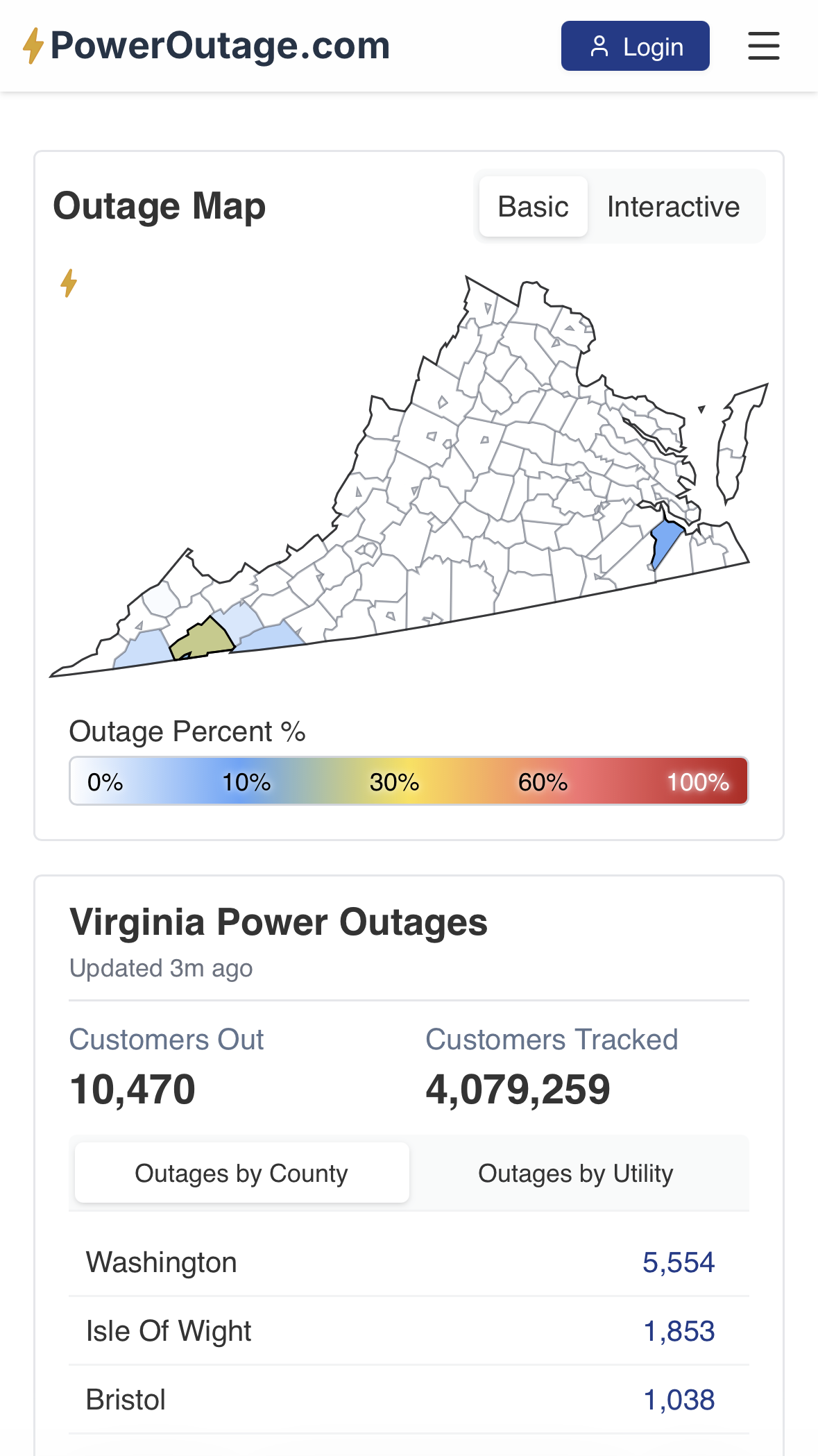Viewport: 818px width, 1456px height.
Task: Click the lightning bolt logo icon
Action: tap(33, 46)
